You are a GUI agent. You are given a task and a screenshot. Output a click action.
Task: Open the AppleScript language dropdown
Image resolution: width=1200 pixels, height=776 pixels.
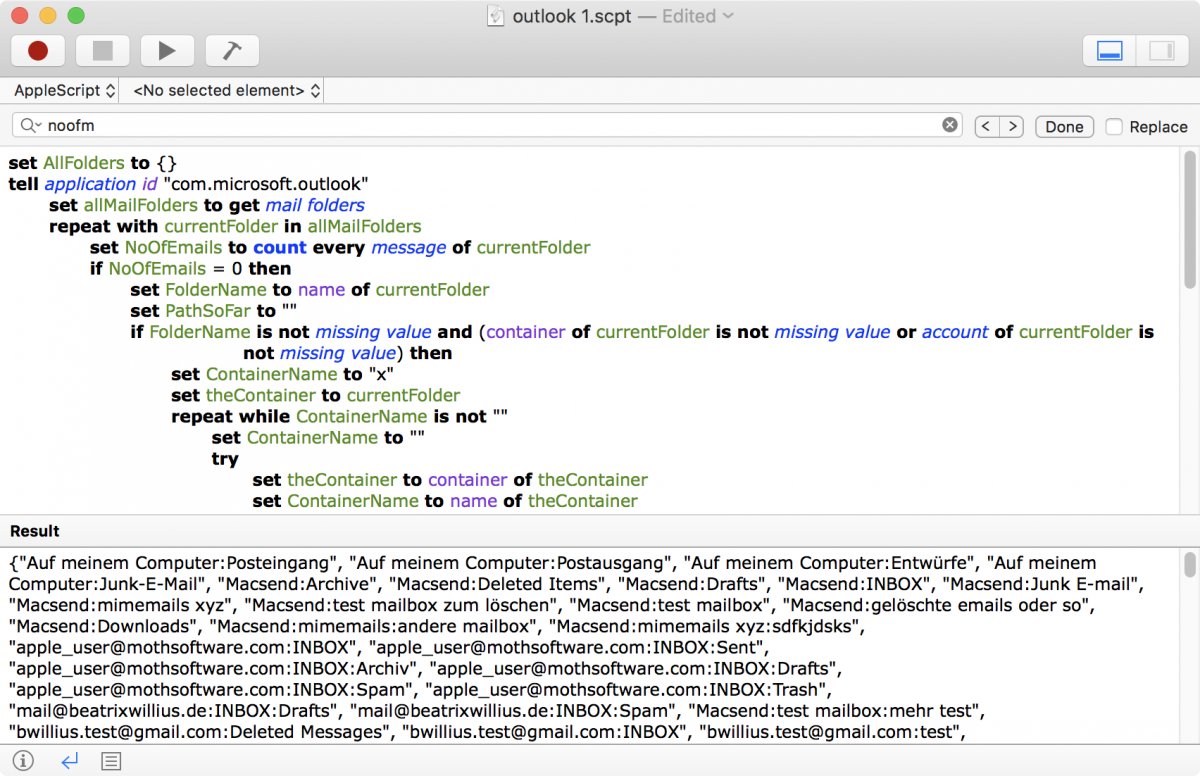[64, 90]
